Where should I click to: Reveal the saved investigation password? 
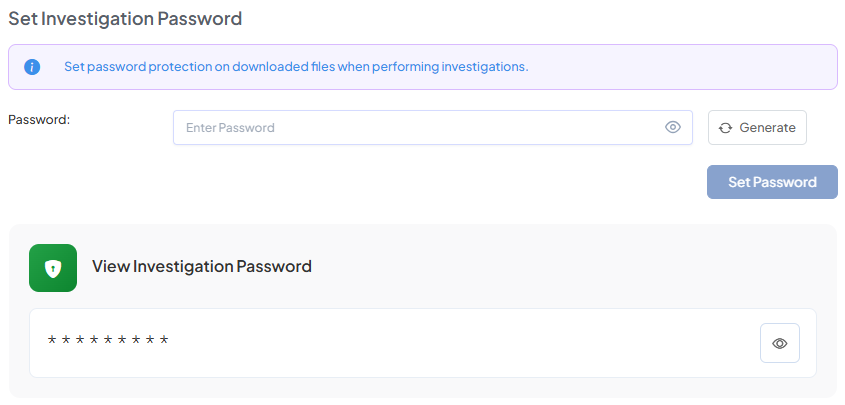(780, 343)
